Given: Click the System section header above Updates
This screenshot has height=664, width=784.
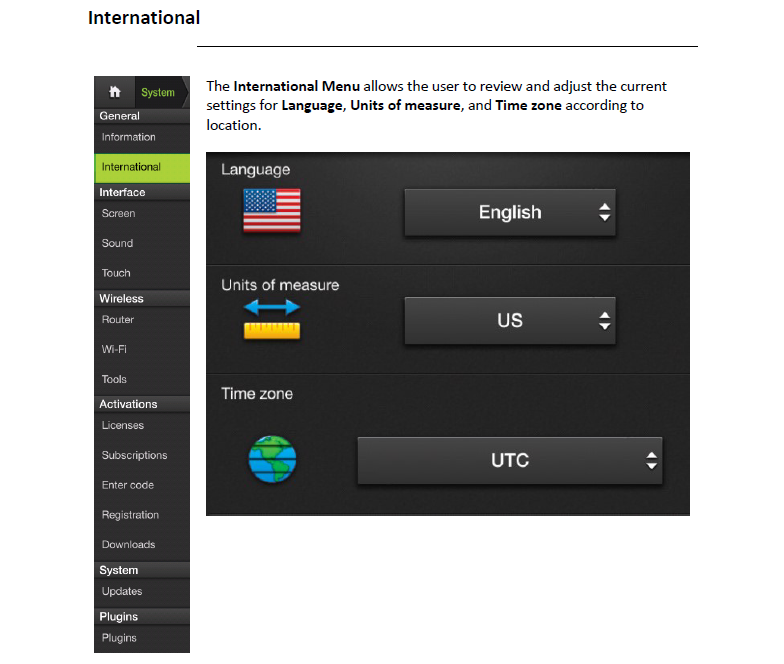Looking at the screenshot, I should click(142, 570).
